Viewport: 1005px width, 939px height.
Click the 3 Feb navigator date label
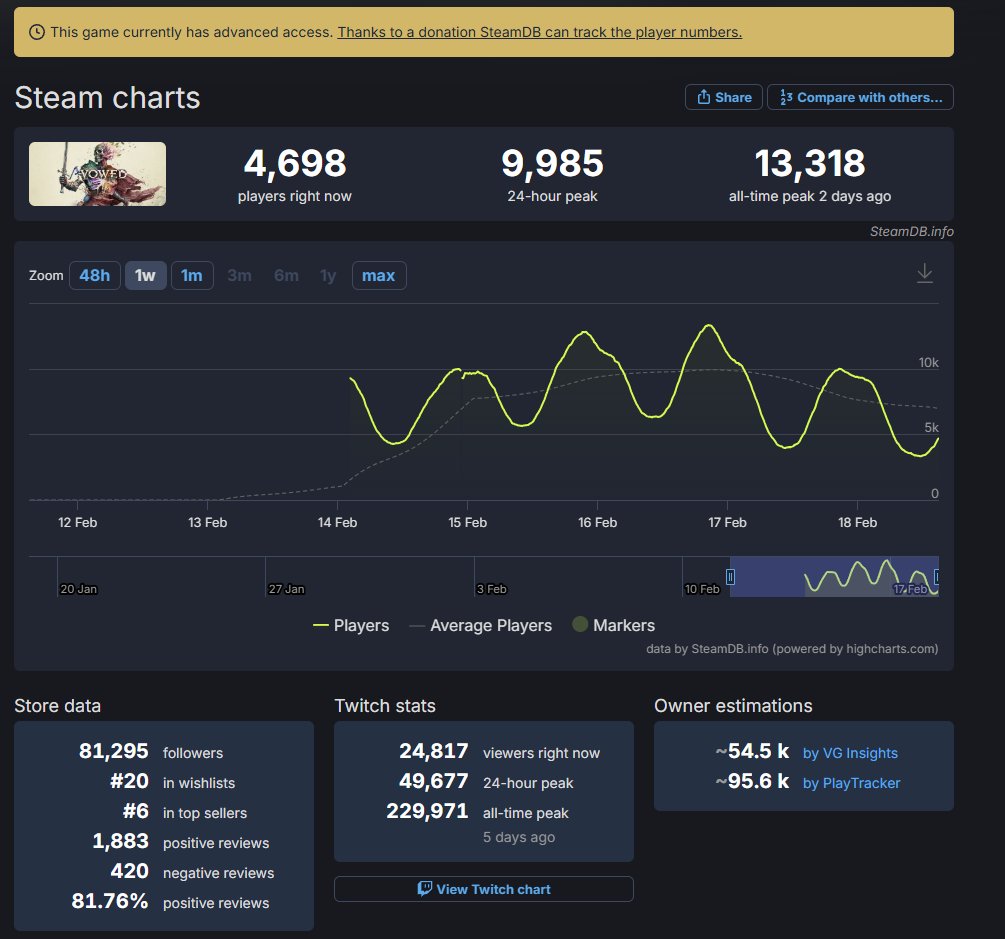pos(492,589)
